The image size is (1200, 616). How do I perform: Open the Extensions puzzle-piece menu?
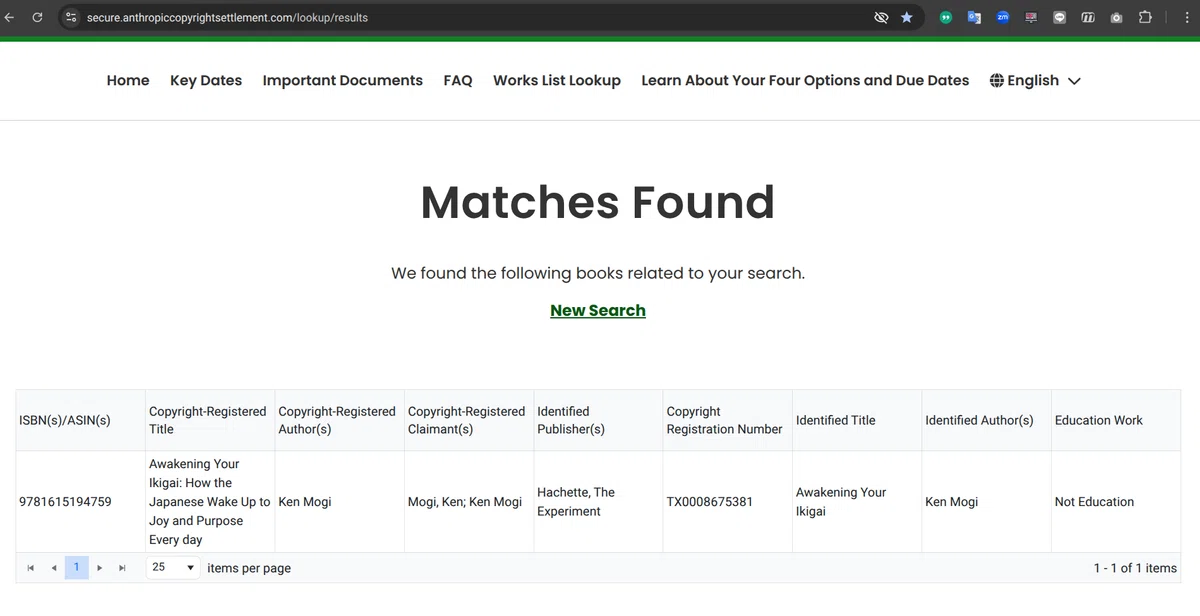pos(1146,17)
